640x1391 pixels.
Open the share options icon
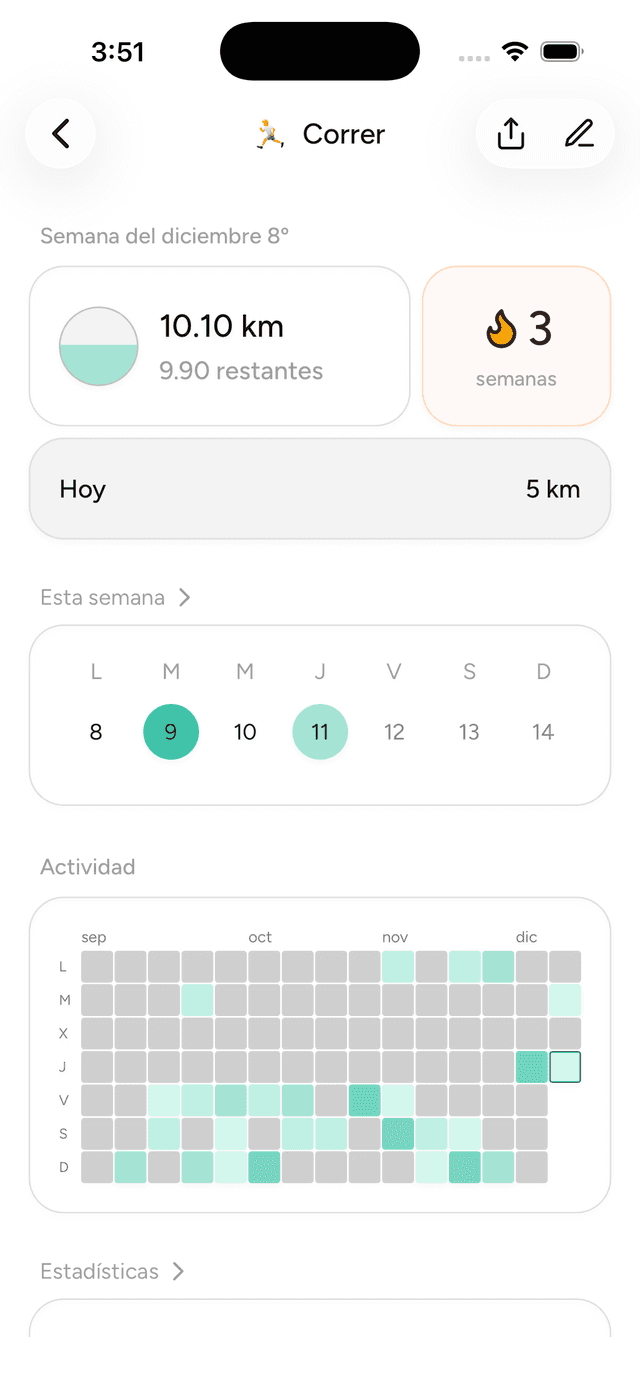tap(511, 133)
